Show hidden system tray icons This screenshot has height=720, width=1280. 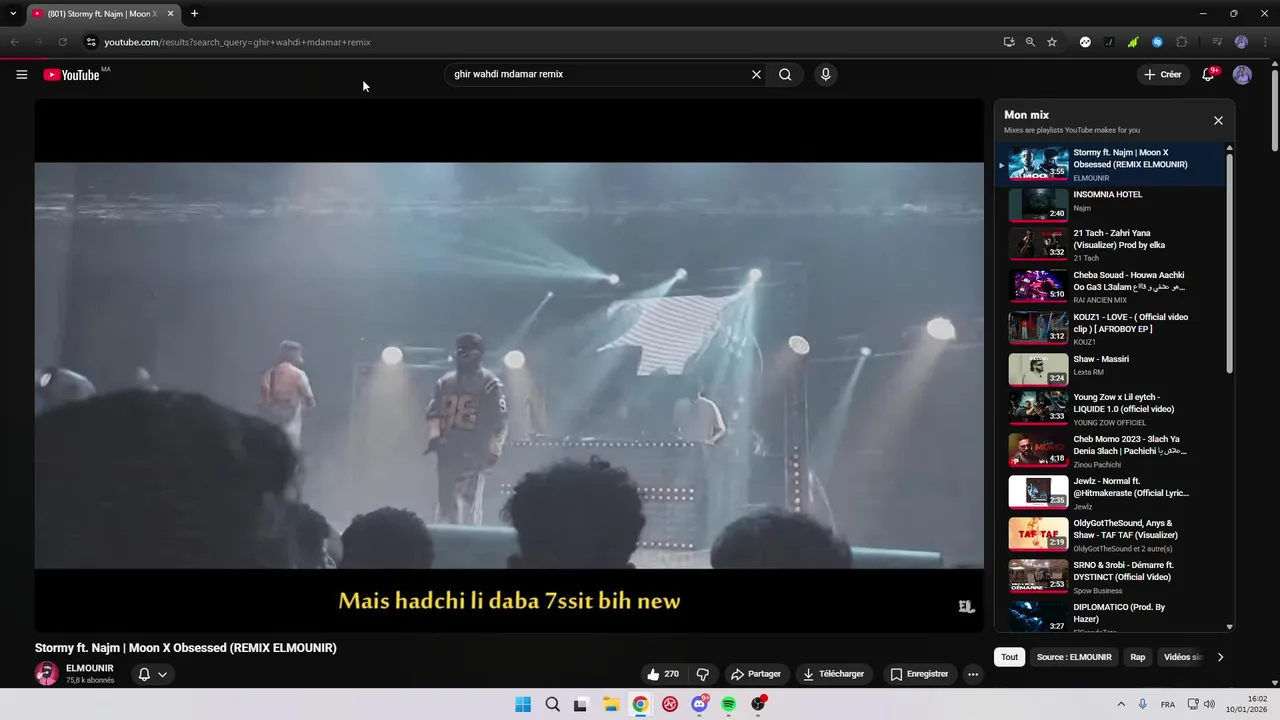click(x=1120, y=704)
